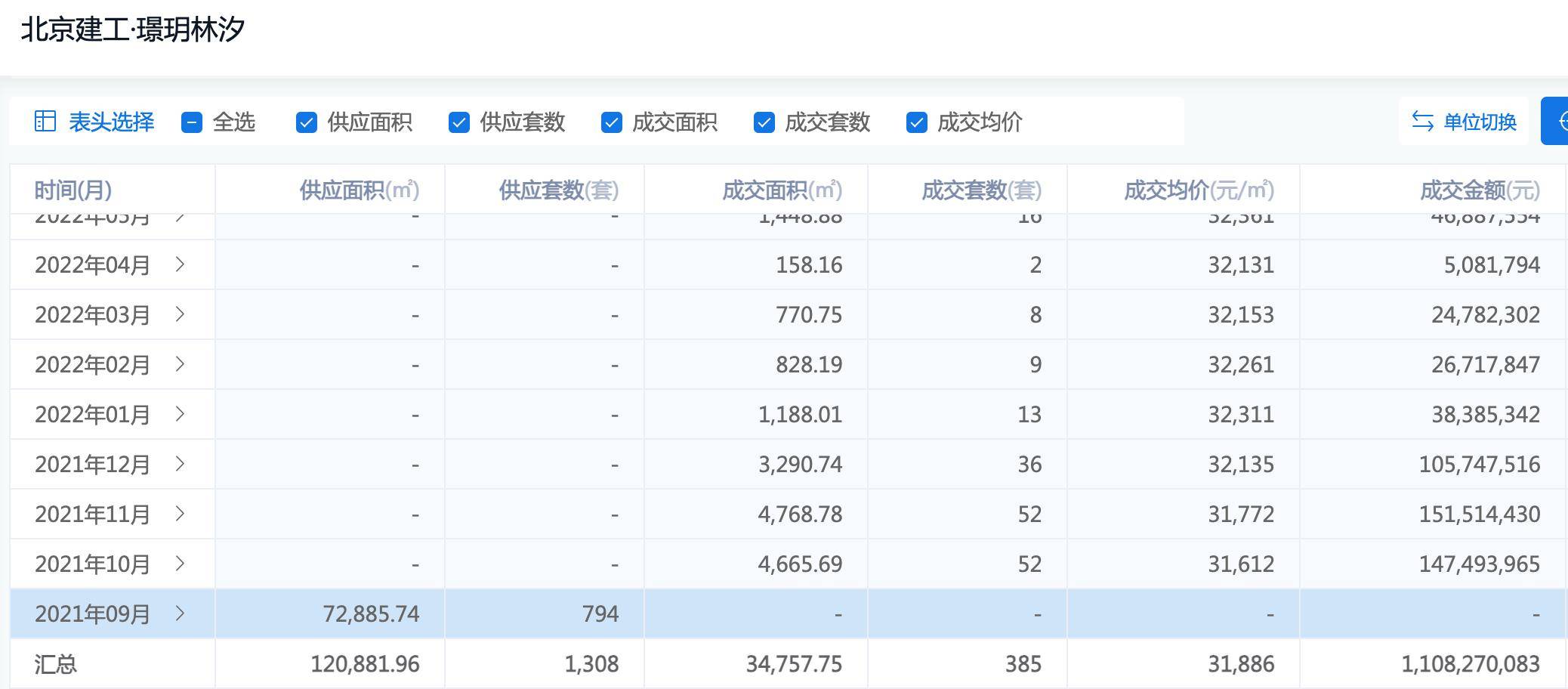The image size is (1568, 689).
Task: Click the project title 北京建工·璟玥林汐
Action: coord(133,29)
